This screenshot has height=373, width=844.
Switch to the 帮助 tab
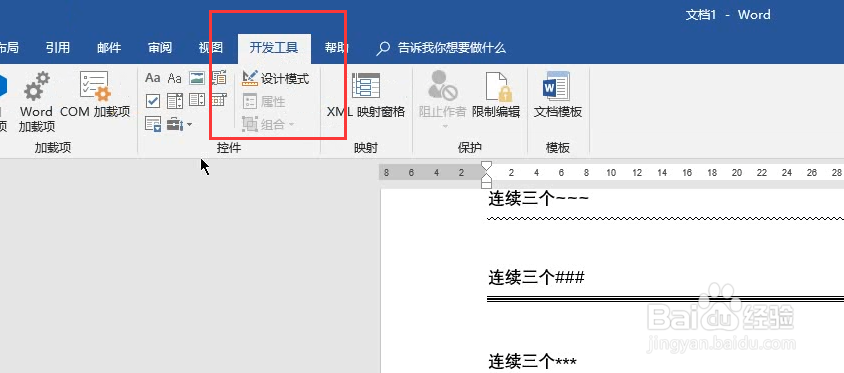click(x=336, y=48)
